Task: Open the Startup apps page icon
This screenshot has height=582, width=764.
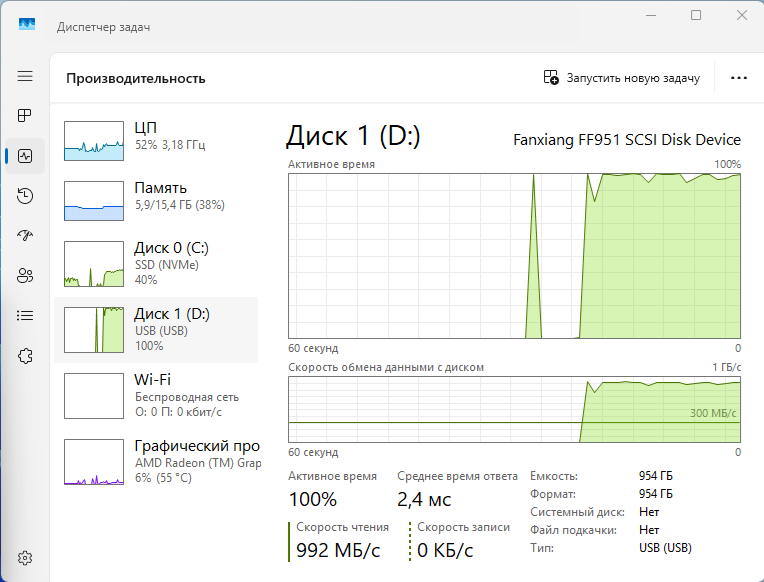Action: pyautogui.click(x=25, y=236)
